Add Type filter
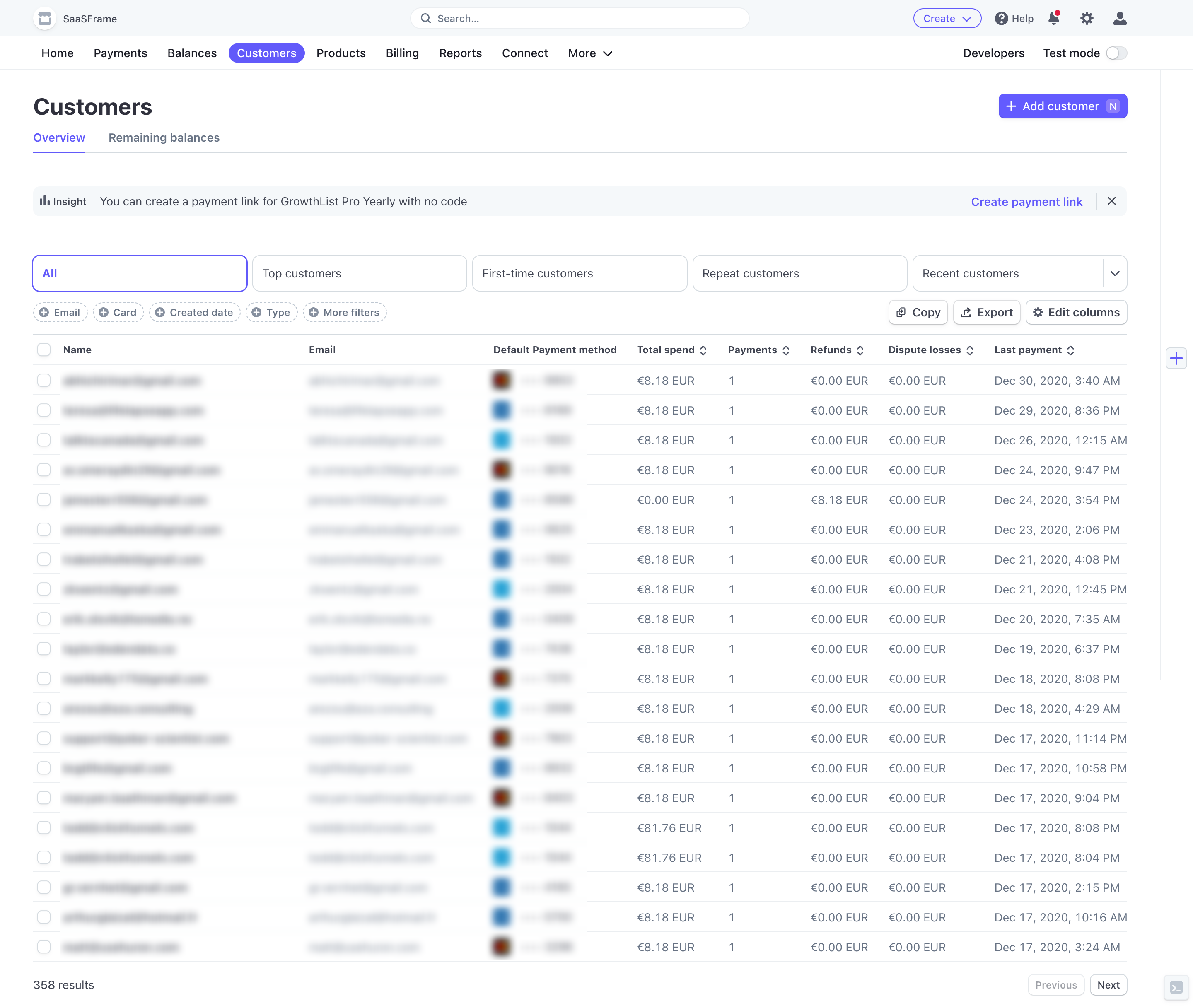The image size is (1193, 1008). coord(271,313)
